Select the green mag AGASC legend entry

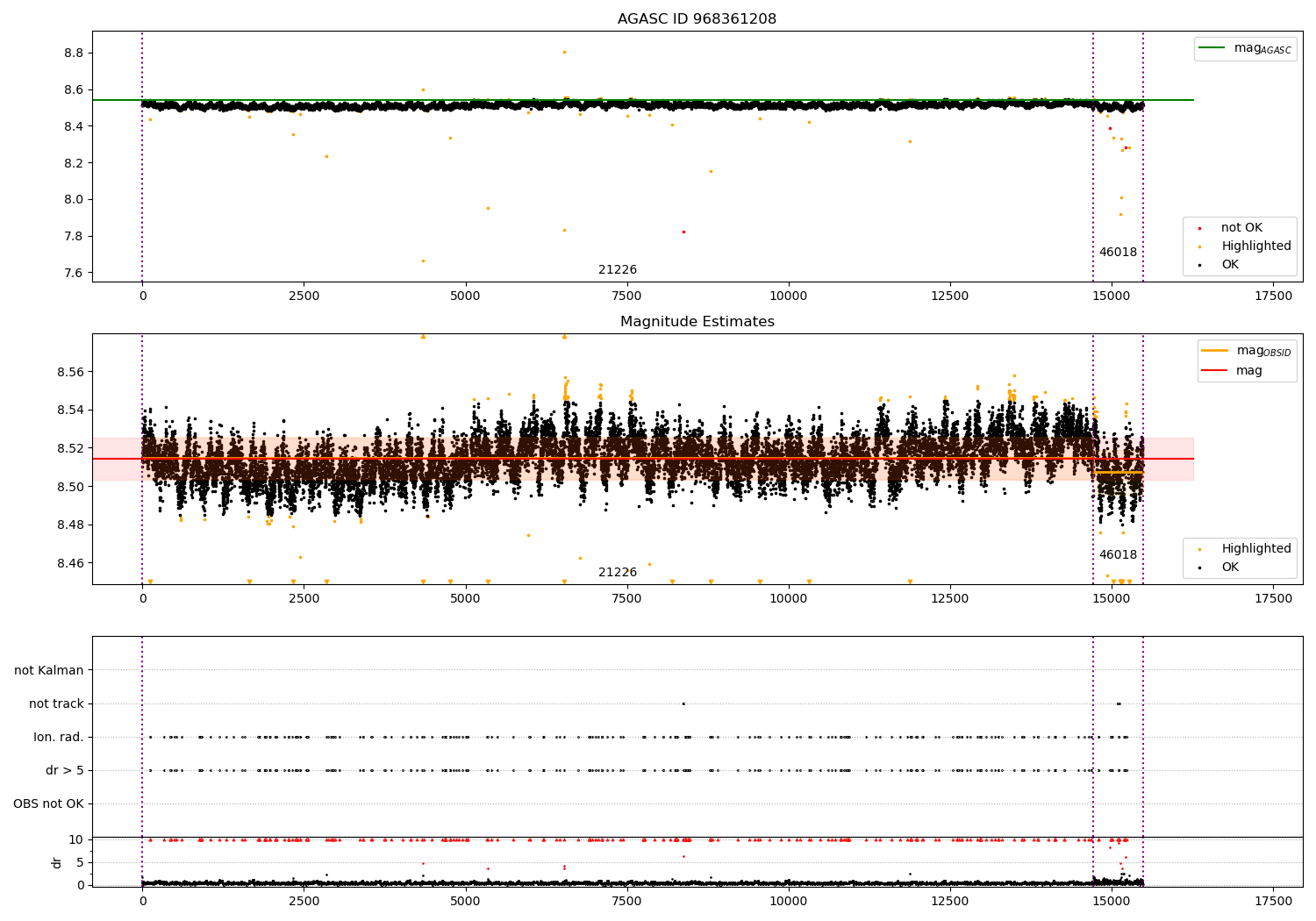pyautogui.click(x=1245, y=48)
